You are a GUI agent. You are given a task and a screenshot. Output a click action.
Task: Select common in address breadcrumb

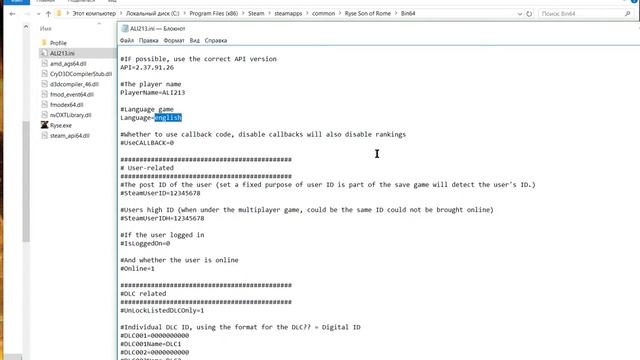click(x=323, y=13)
